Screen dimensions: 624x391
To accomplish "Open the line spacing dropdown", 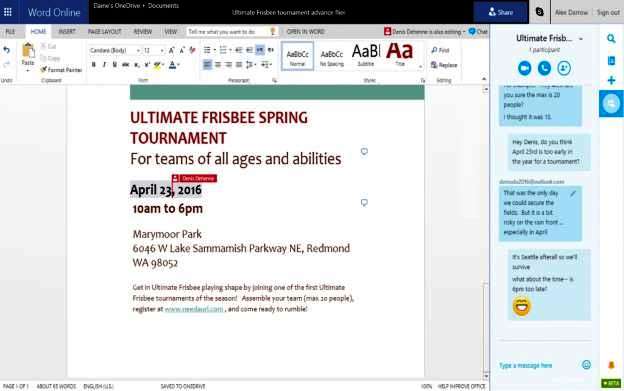I will point(250,65).
